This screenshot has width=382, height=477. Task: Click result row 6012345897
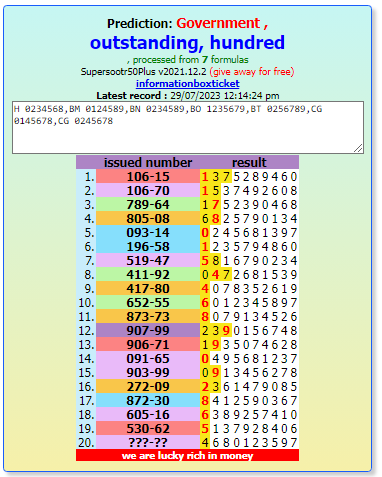pyautogui.click(x=249, y=302)
